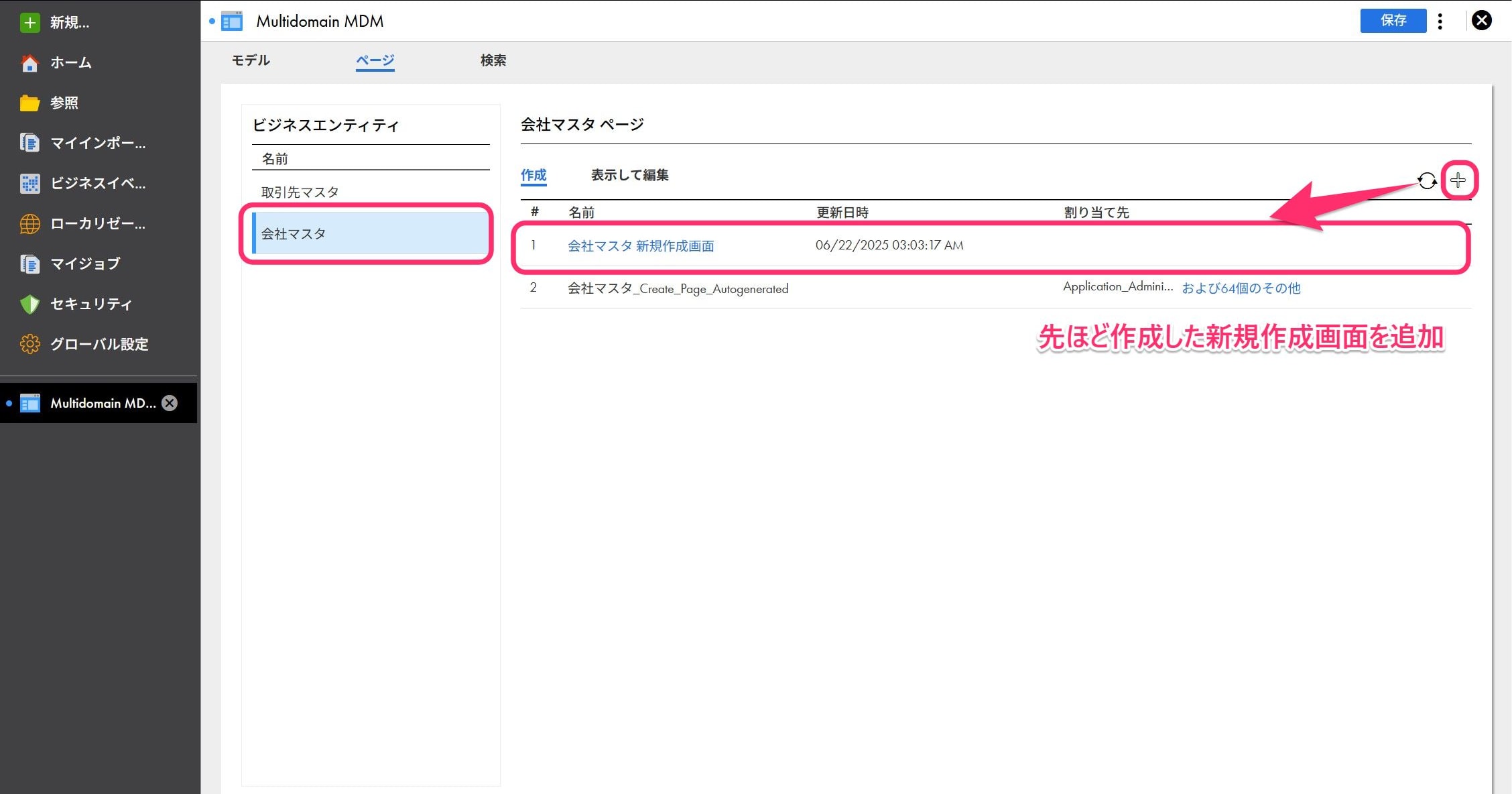
Task: Open the ローカリゼー... globe icon
Action: (29, 223)
